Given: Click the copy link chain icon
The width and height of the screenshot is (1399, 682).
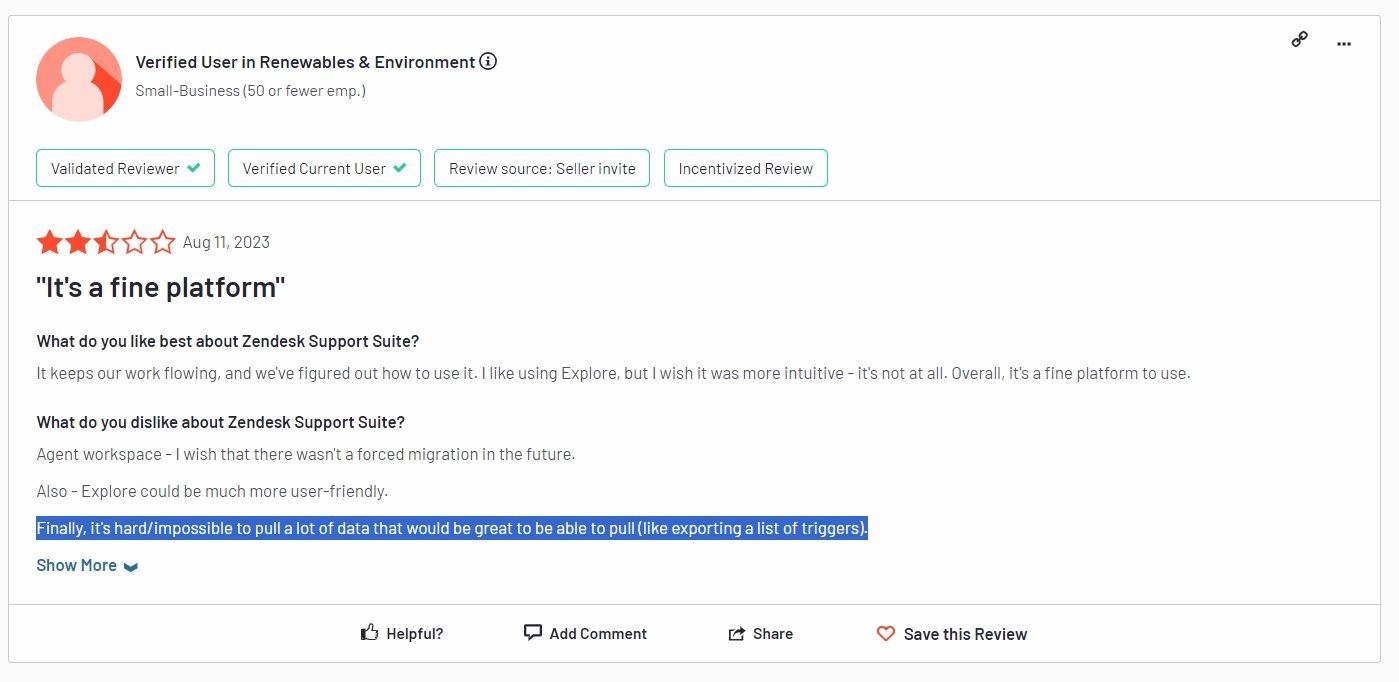Looking at the screenshot, I should 1299,40.
